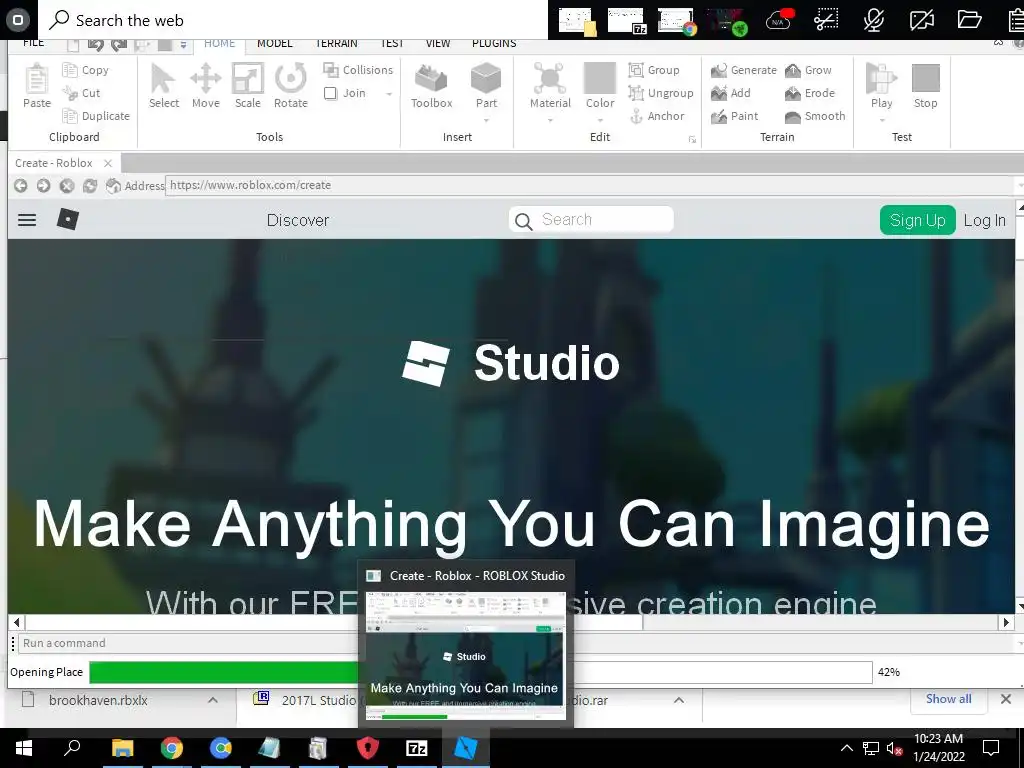Expand the Part dropdown arrow
Screen dimensions: 1024x768
pos(486,120)
